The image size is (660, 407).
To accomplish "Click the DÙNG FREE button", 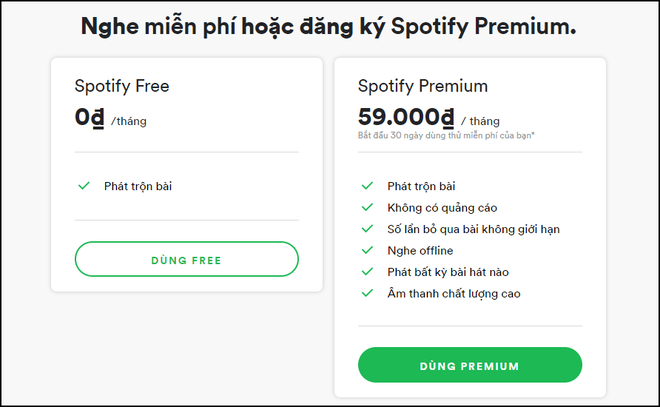I will coord(186,259).
